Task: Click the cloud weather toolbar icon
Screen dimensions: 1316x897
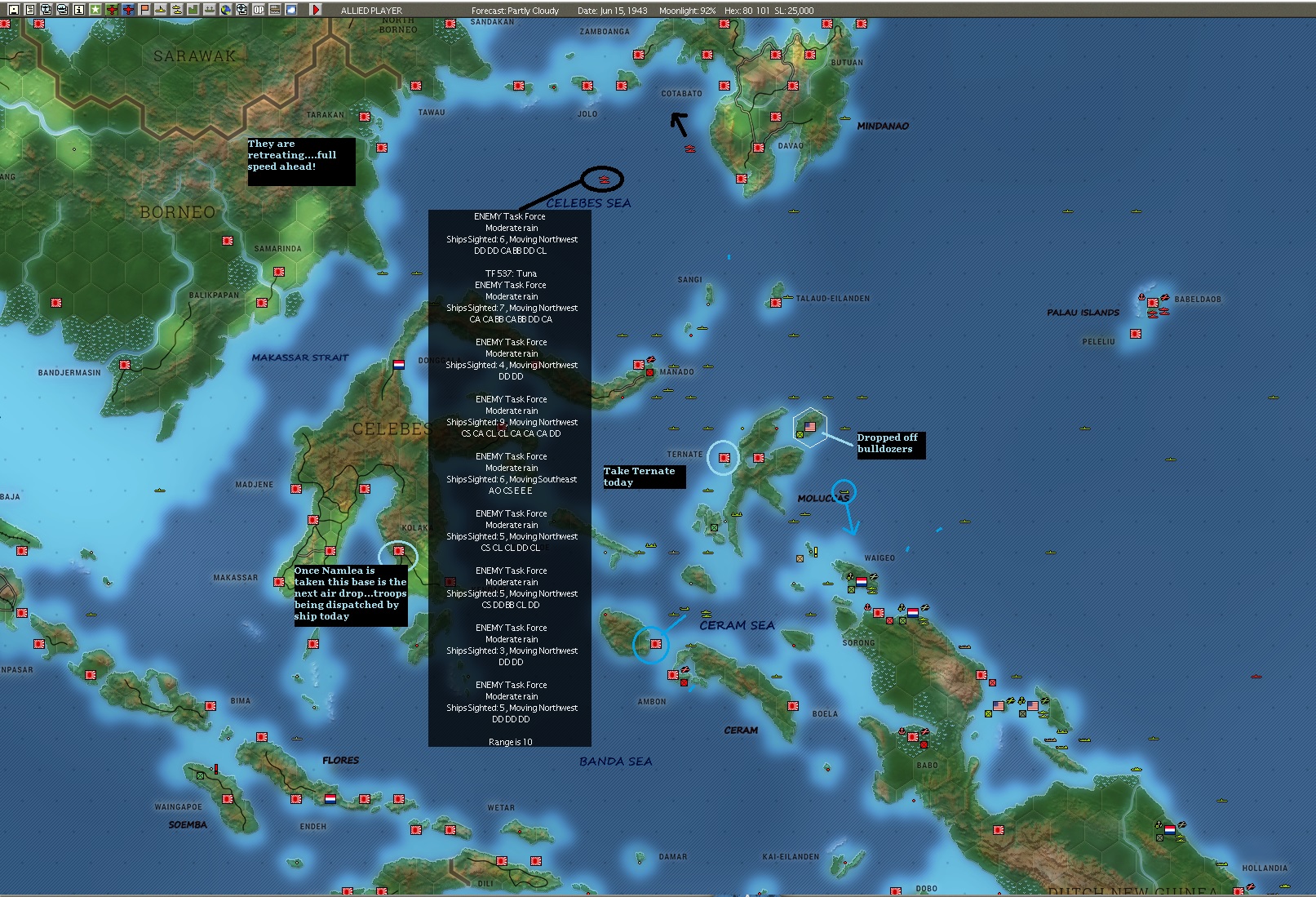Action: tap(291, 10)
